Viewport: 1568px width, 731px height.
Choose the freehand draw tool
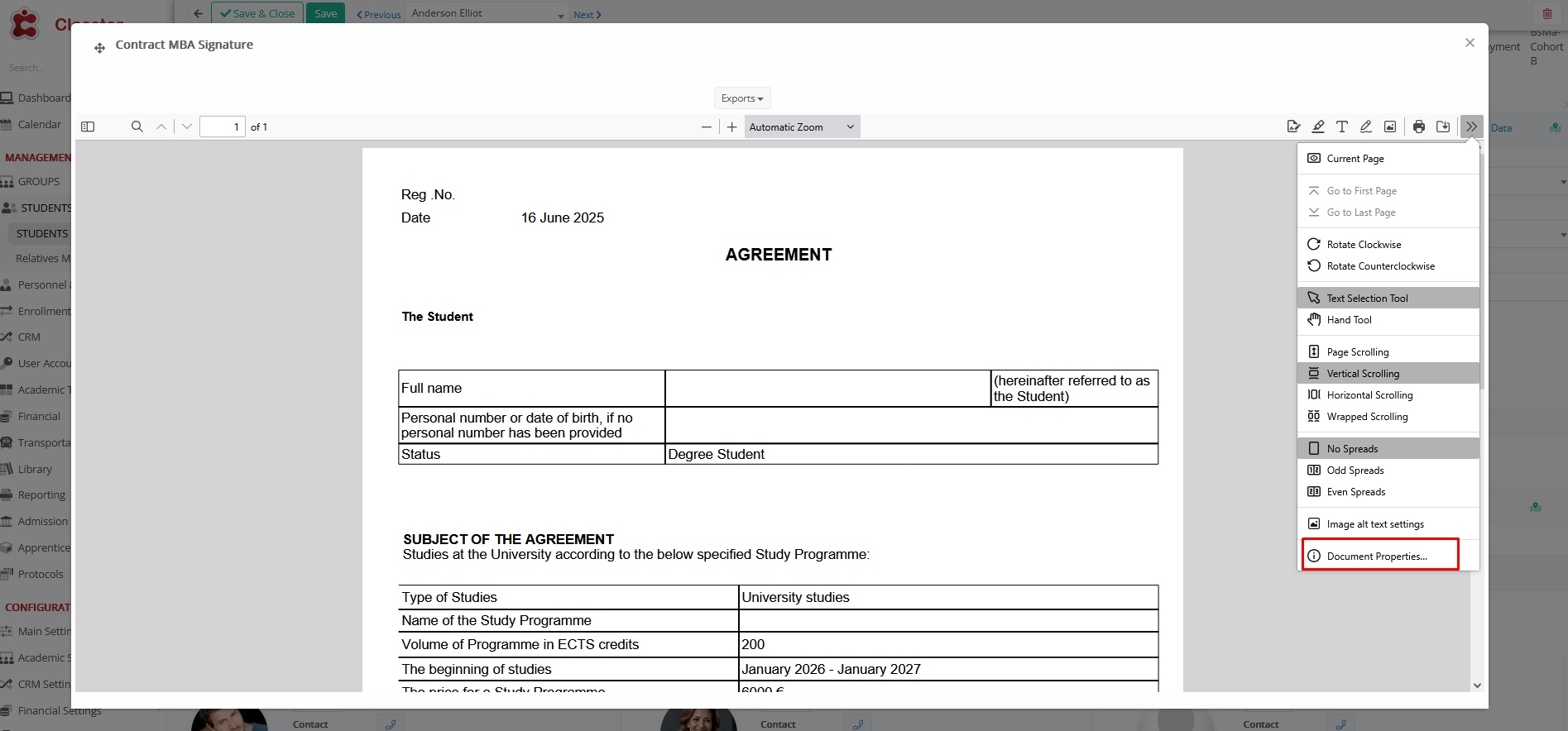[x=1366, y=127]
